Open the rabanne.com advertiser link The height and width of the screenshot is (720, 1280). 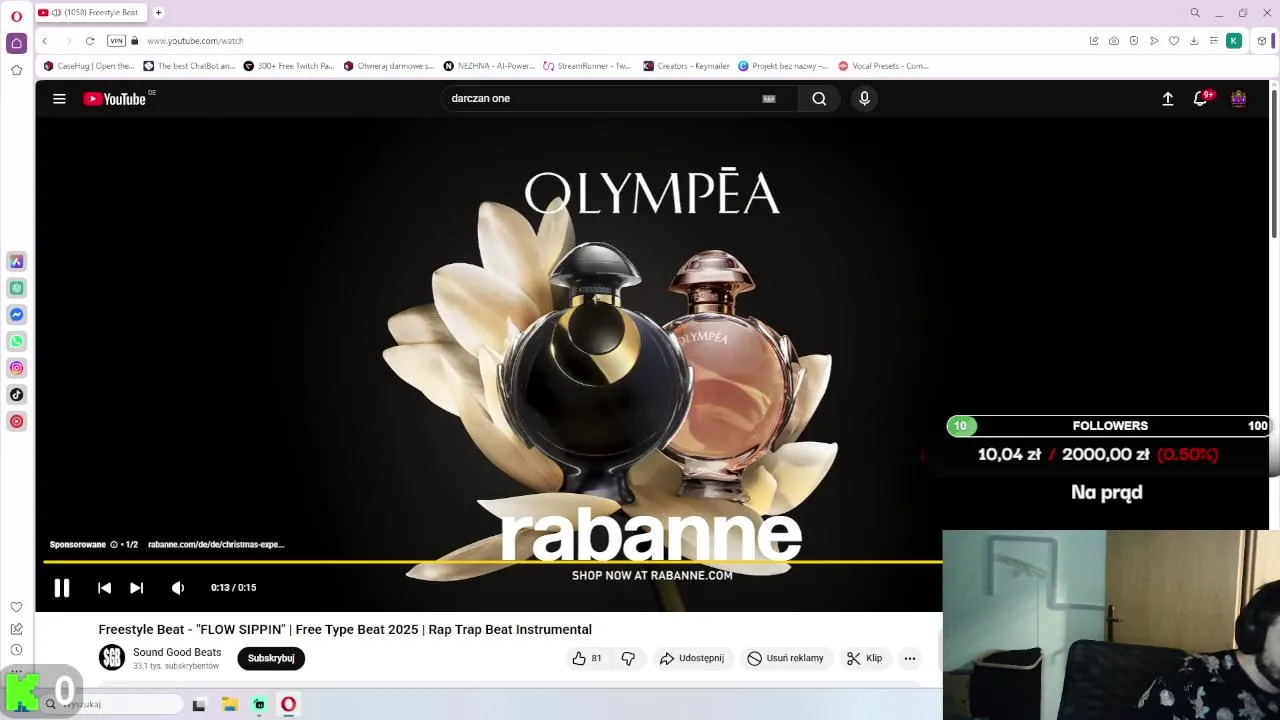point(216,545)
